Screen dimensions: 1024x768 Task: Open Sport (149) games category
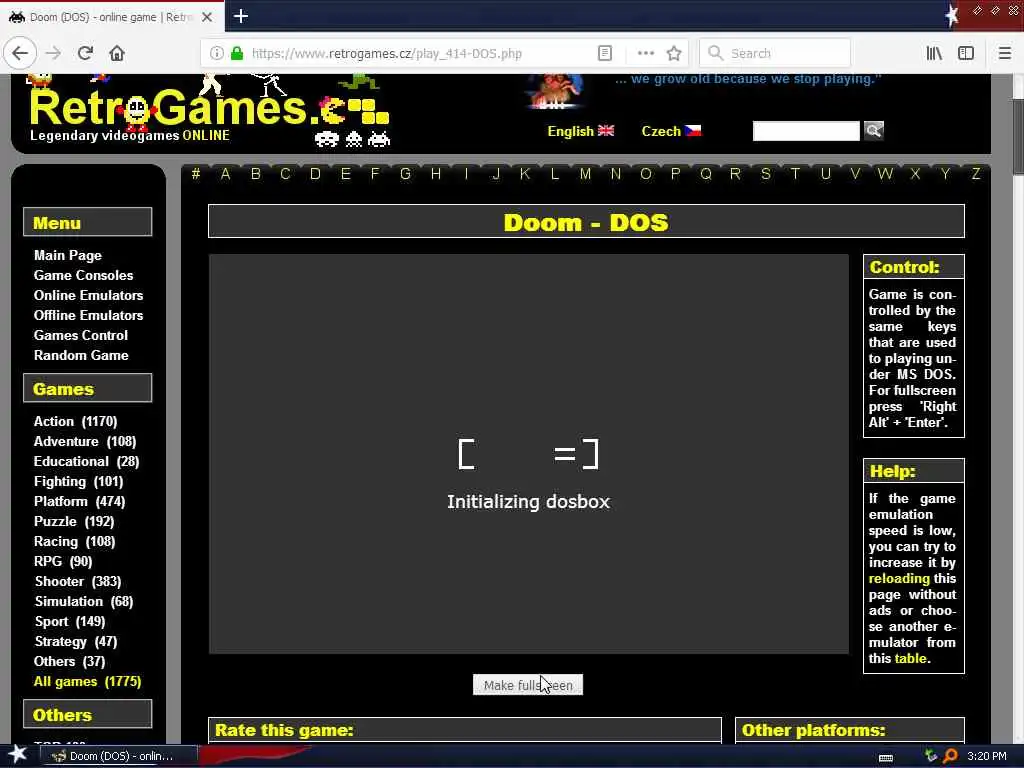click(69, 622)
